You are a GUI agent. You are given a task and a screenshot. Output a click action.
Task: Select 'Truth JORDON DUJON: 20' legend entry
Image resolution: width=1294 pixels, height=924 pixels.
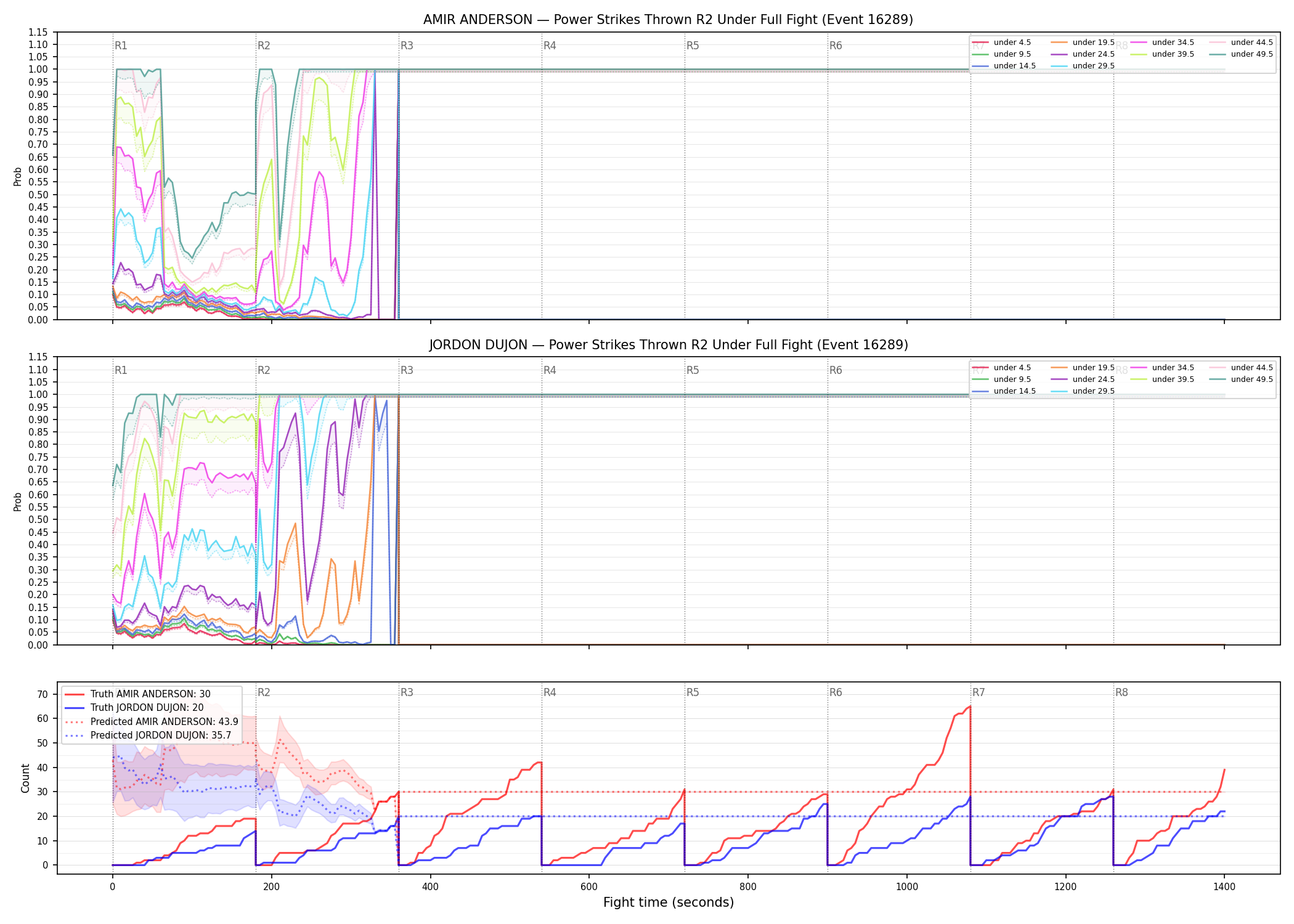click(147, 708)
